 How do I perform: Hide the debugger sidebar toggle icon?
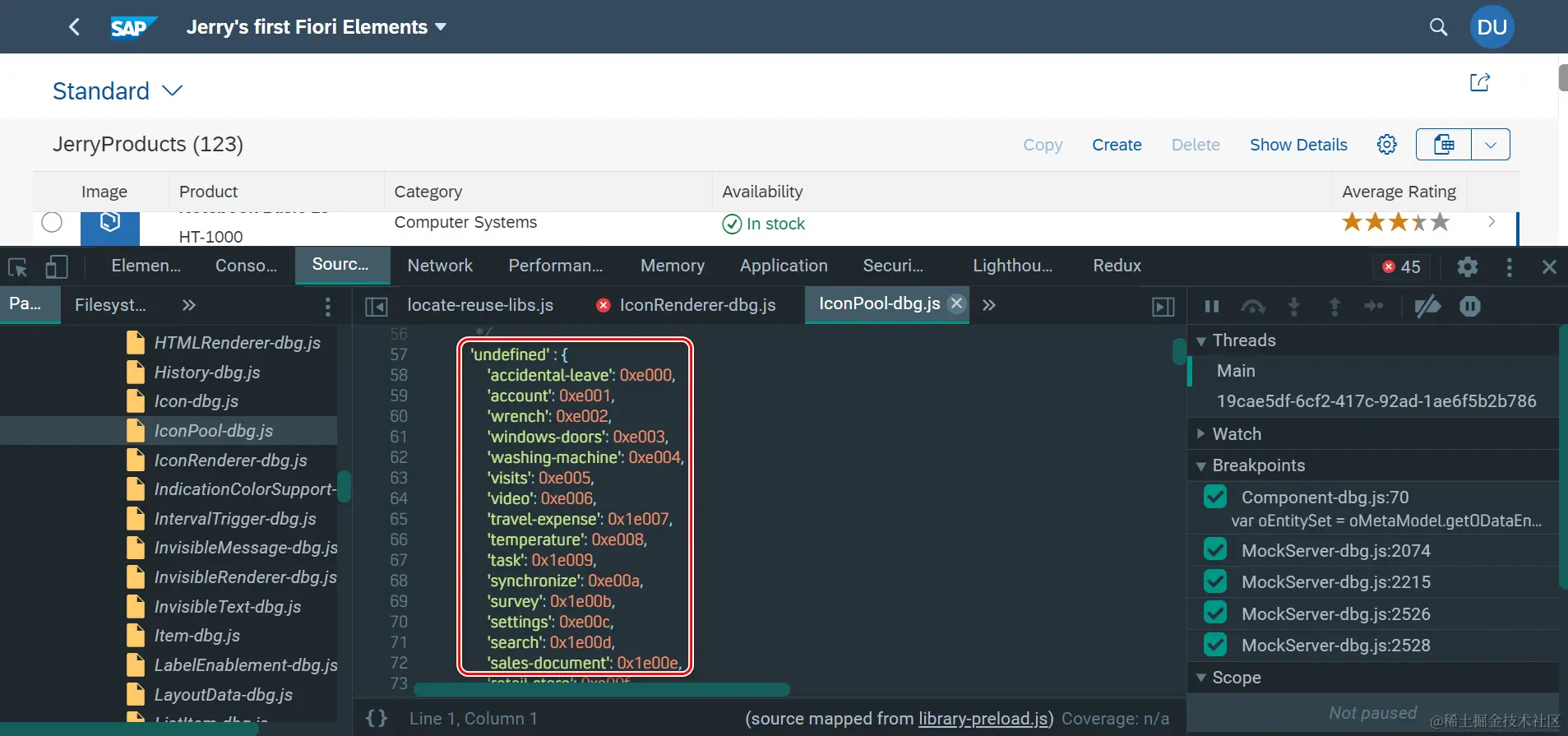tap(1163, 307)
